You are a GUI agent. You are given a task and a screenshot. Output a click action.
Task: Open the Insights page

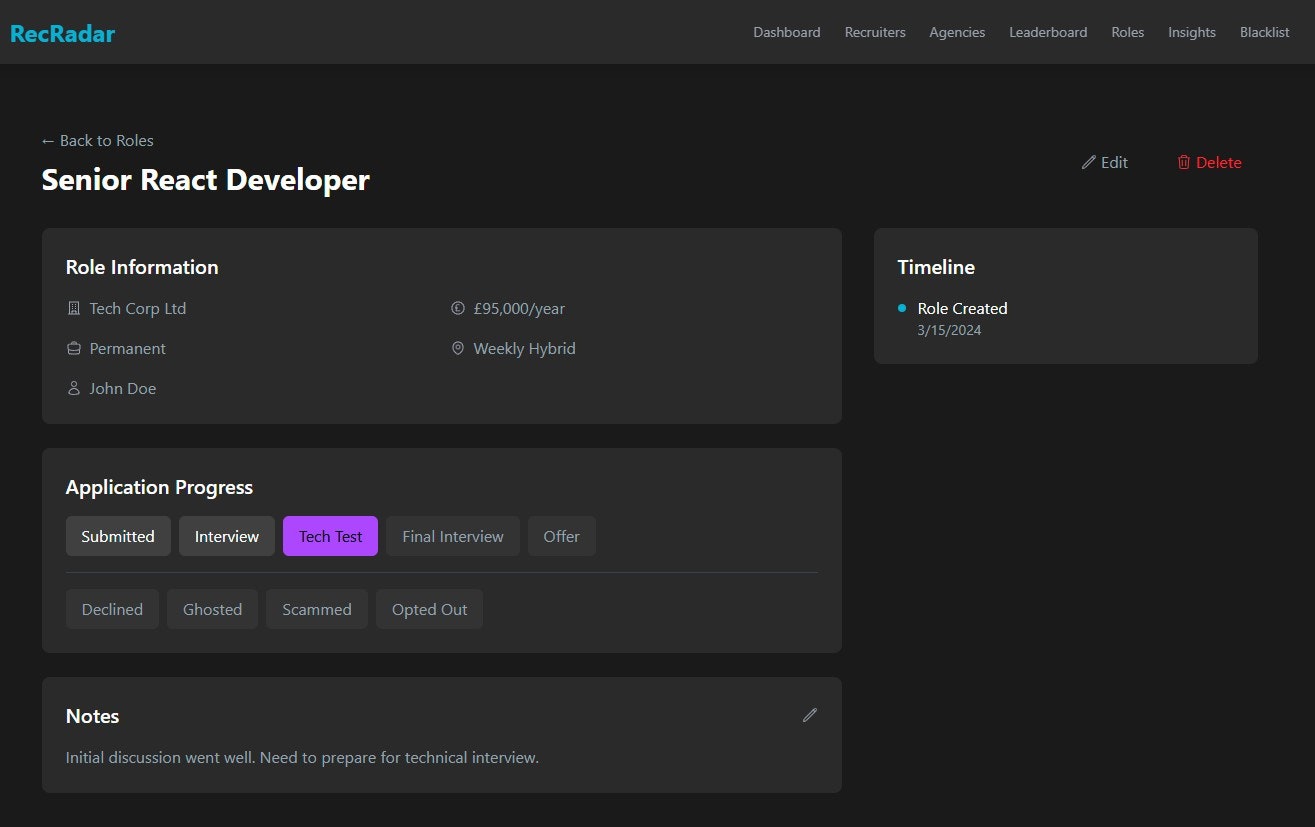coord(1191,32)
